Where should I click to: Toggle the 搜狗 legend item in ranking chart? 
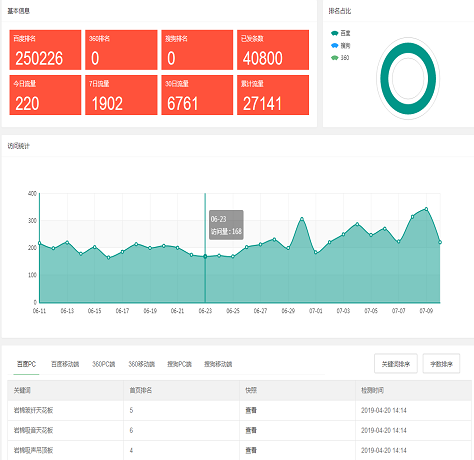340,45
